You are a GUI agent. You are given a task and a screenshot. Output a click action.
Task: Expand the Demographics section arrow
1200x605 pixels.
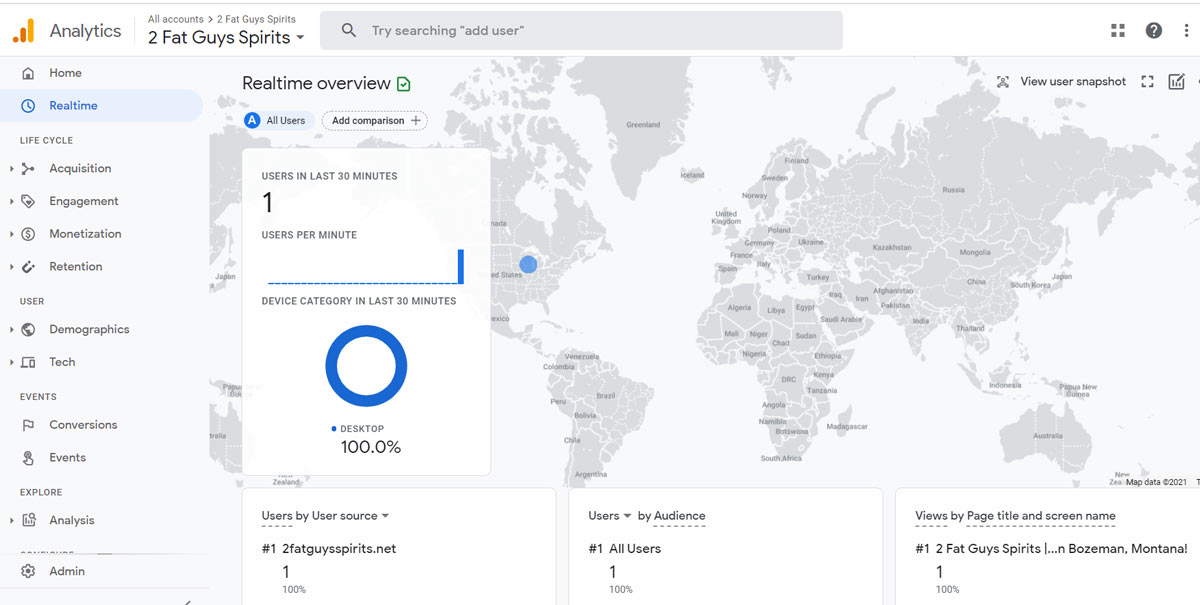[x=12, y=330]
